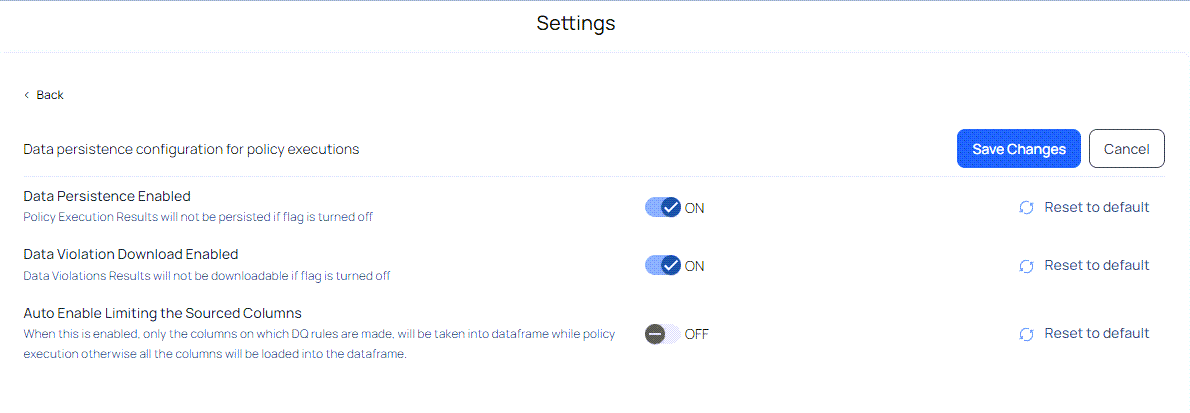Click checkmark knob on Data Violation Download toggle
The image size is (1190, 413).
point(670,266)
